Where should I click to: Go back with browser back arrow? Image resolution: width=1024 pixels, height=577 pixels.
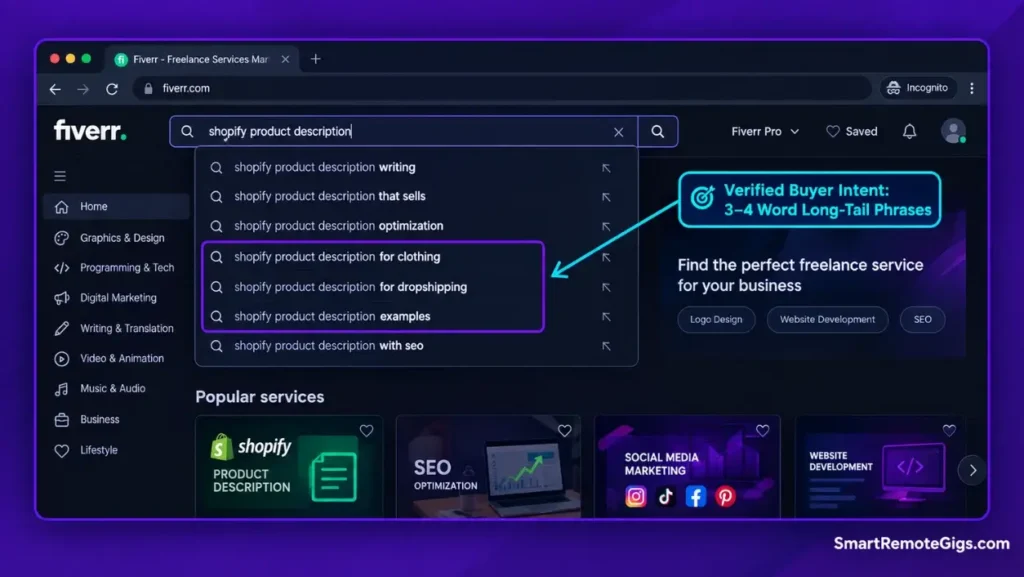[55, 89]
